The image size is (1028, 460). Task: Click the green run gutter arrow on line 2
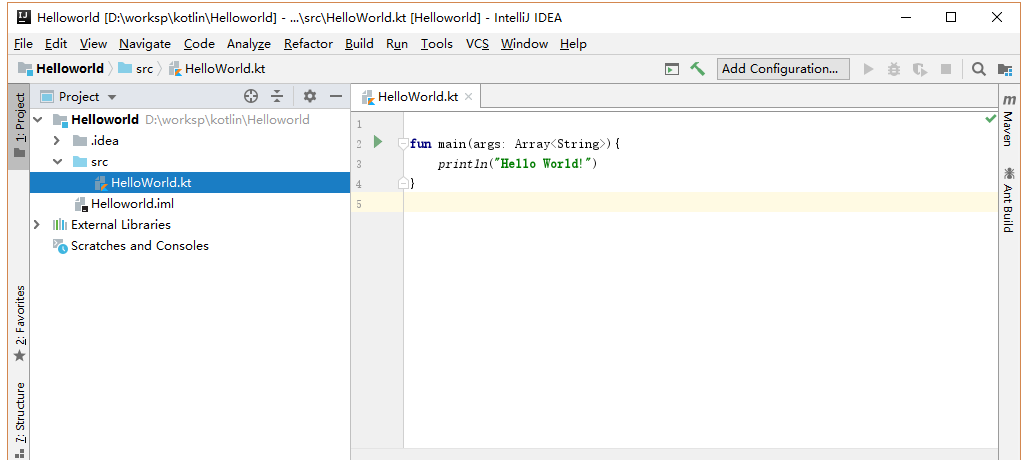[x=378, y=142]
